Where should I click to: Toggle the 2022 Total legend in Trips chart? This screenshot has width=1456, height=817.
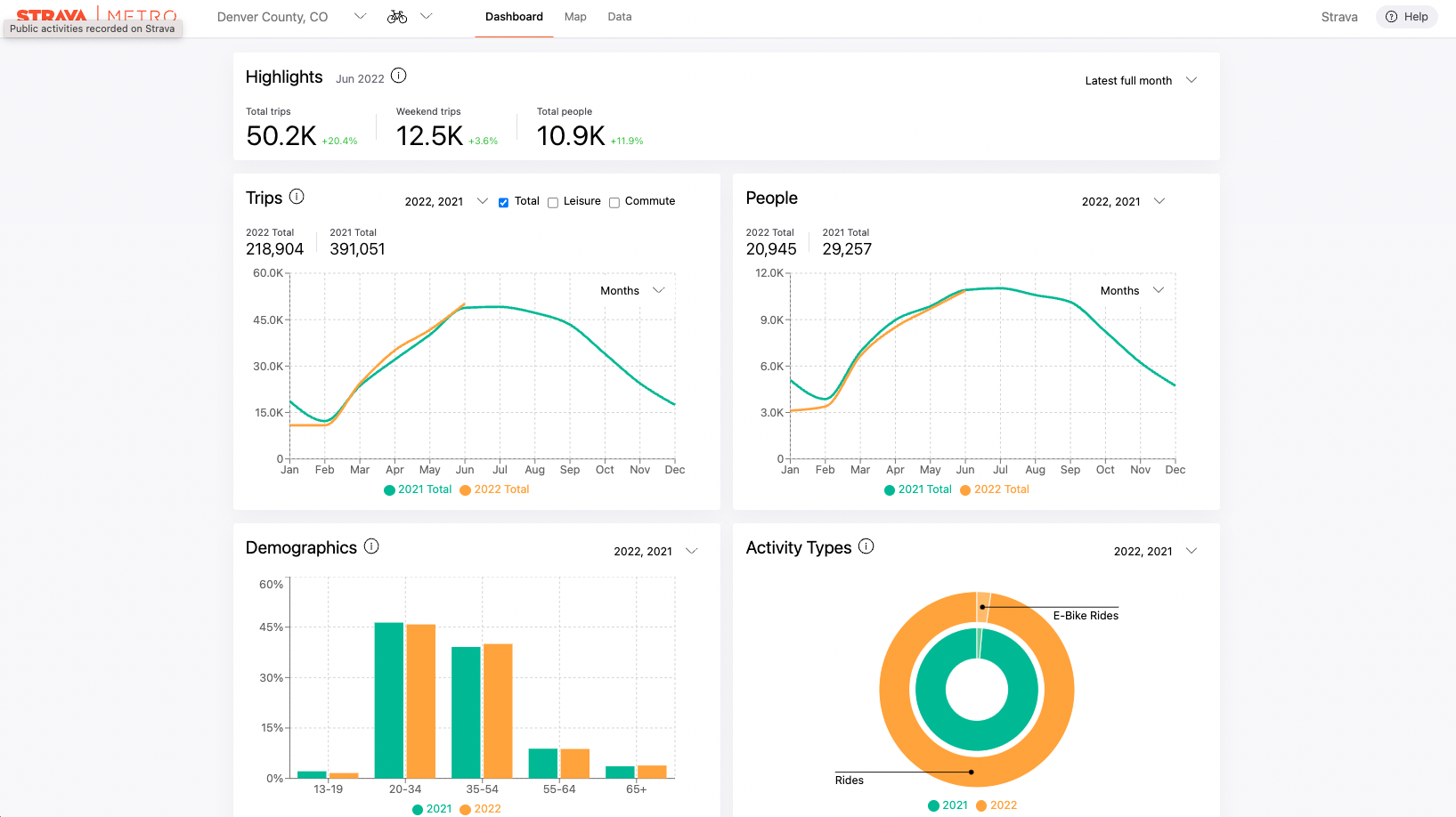[x=494, y=489]
